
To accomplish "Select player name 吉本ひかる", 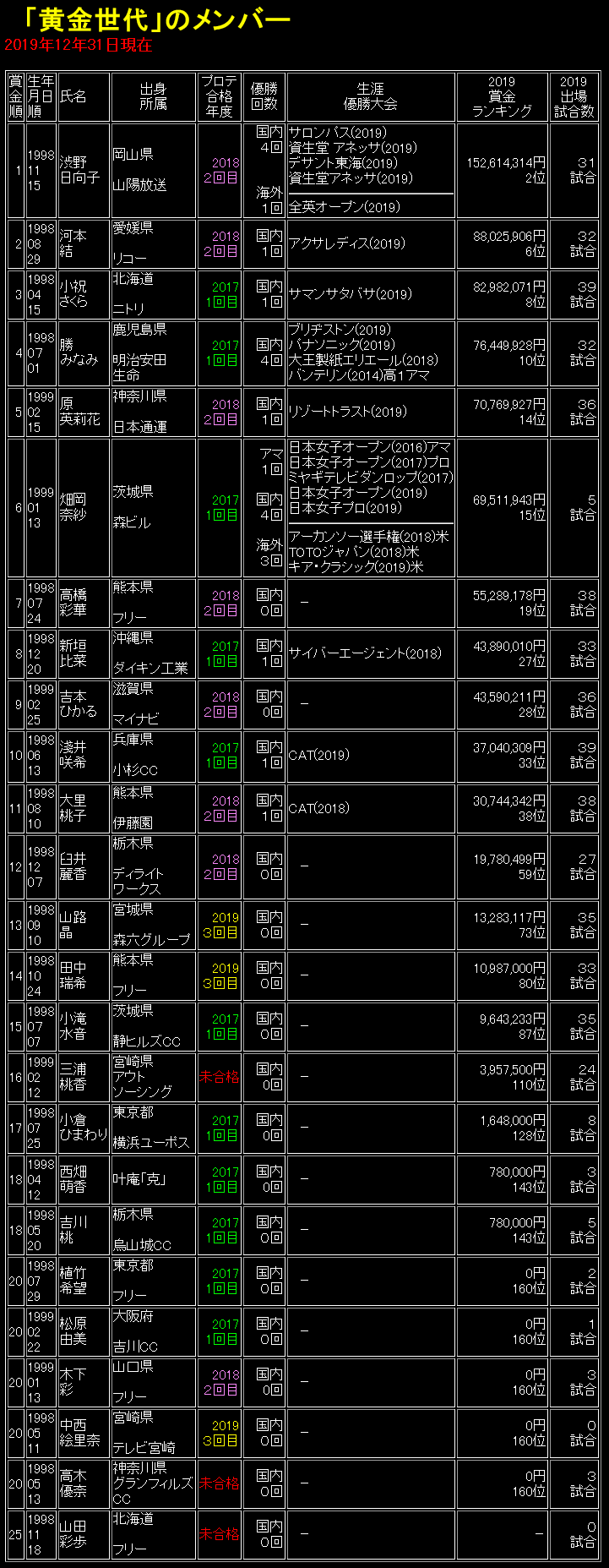I will (79, 704).
